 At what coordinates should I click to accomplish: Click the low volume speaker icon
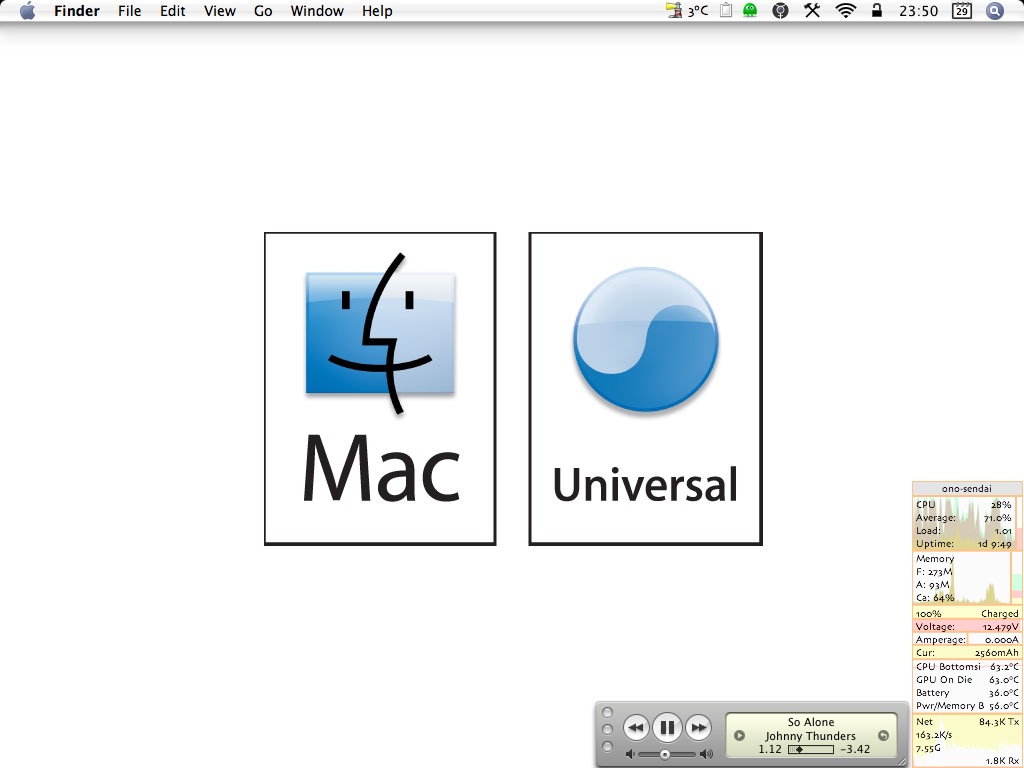click(630, 754)
